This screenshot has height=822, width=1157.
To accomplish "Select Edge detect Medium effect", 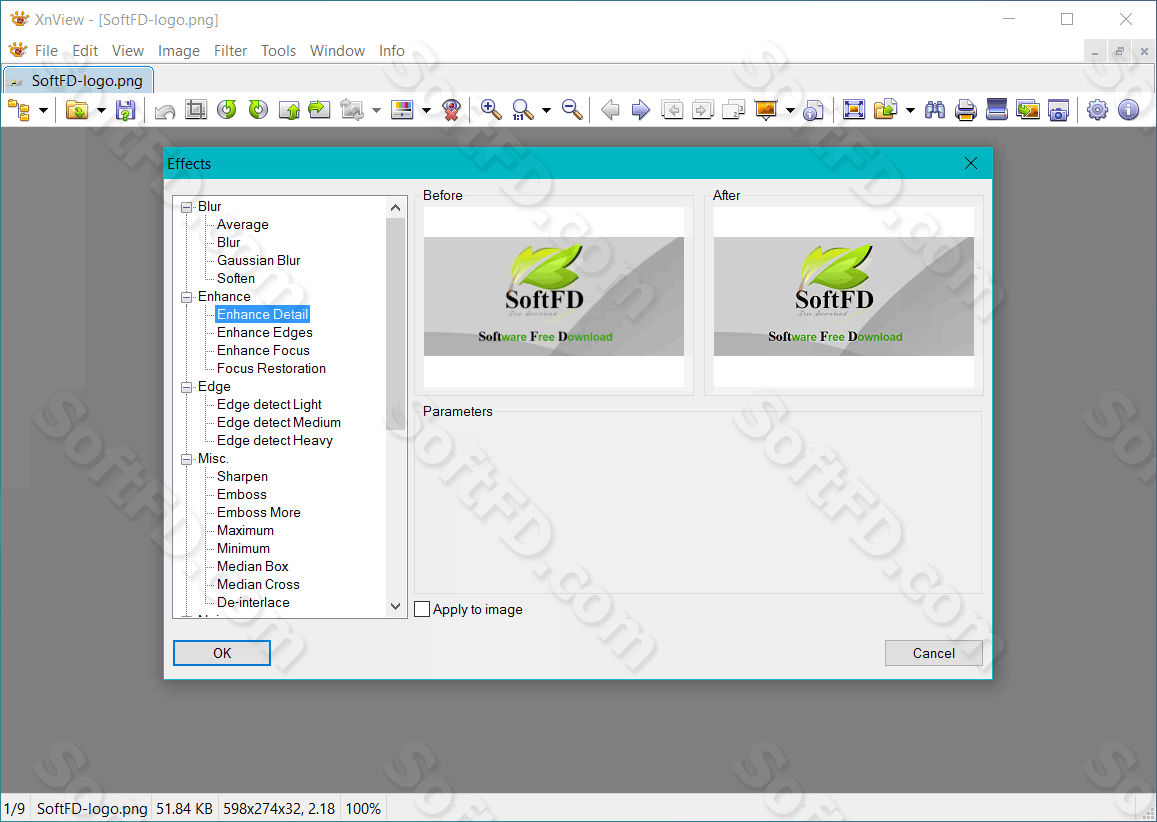I will [278, 423].
